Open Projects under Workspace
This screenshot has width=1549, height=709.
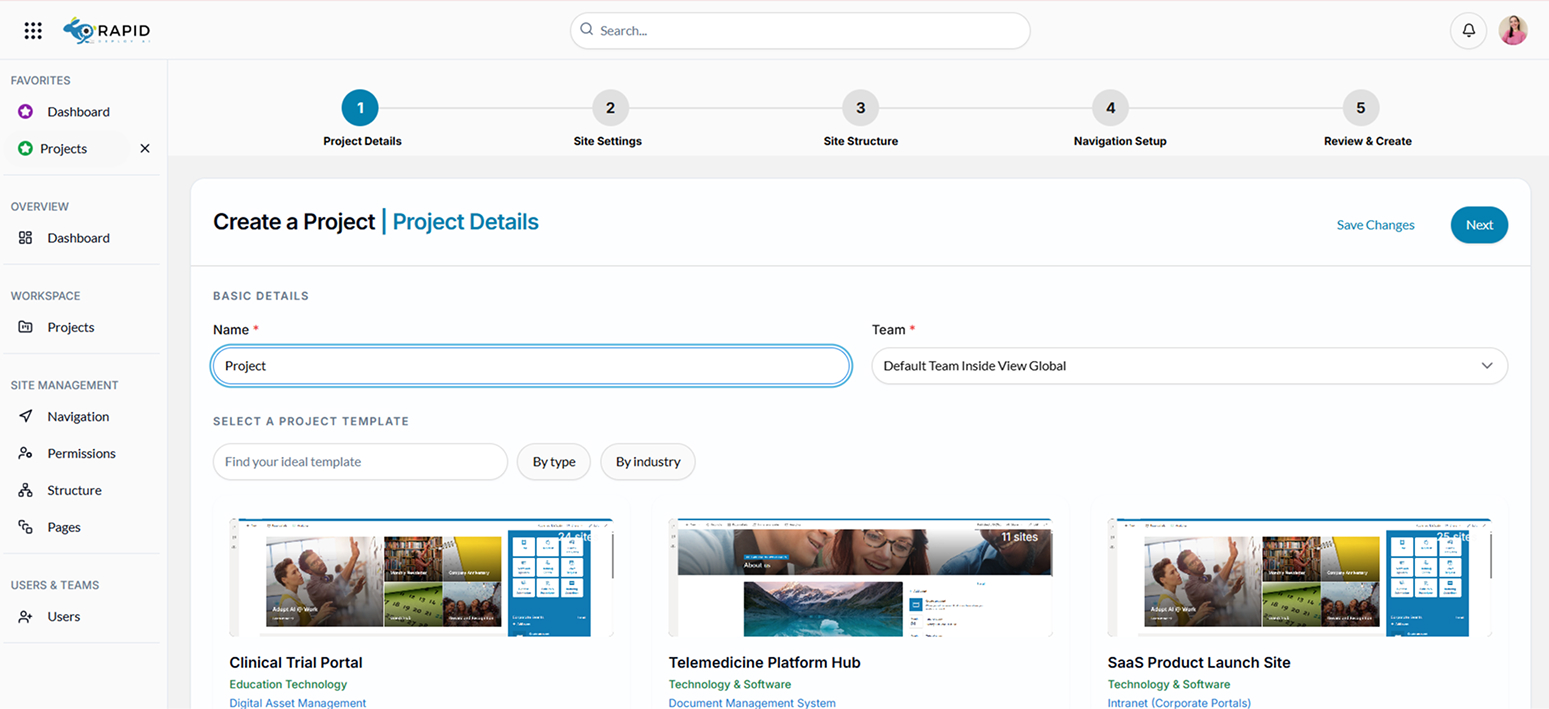(x=70, y=327)
